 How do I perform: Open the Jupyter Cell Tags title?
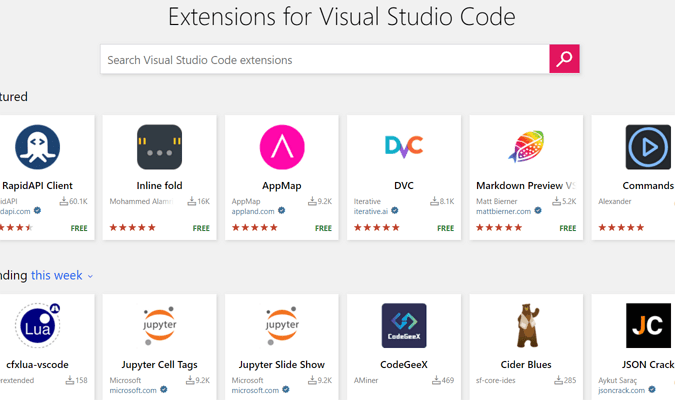159,365
